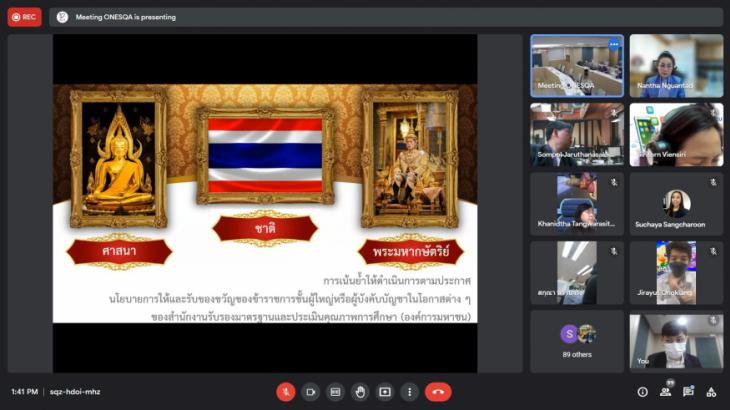This screenshot has width=730, height=410.
Task: Select the Nantha Nguantad video tile
Action: [676, 66]
